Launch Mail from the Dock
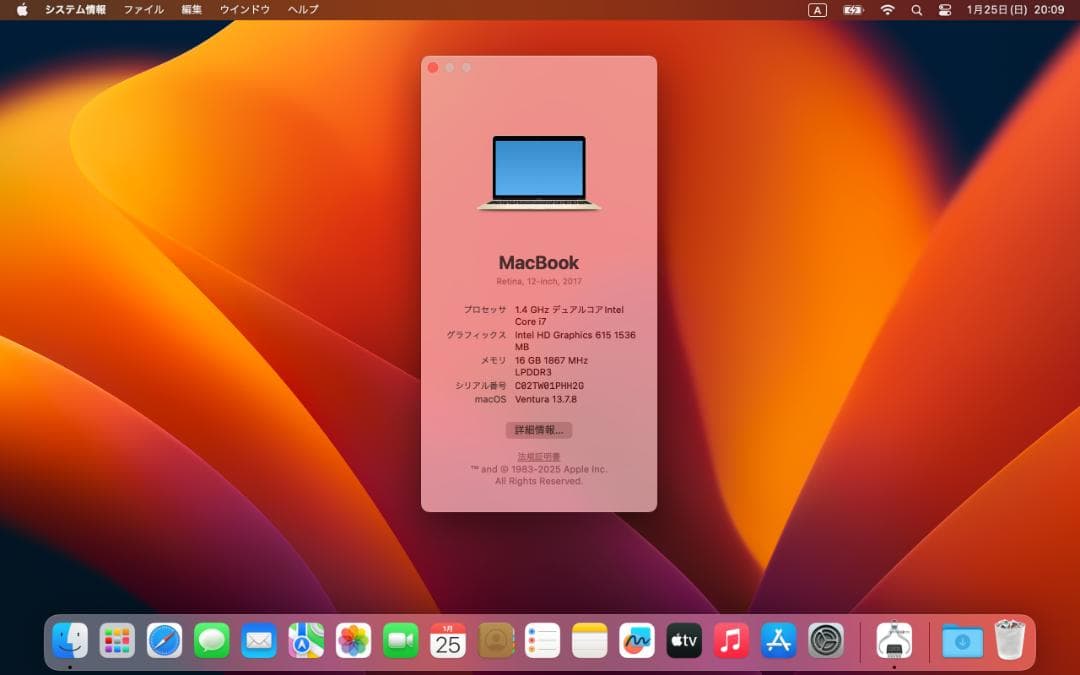The height and width of the screenshot is (675, 1080). point(258,640)
